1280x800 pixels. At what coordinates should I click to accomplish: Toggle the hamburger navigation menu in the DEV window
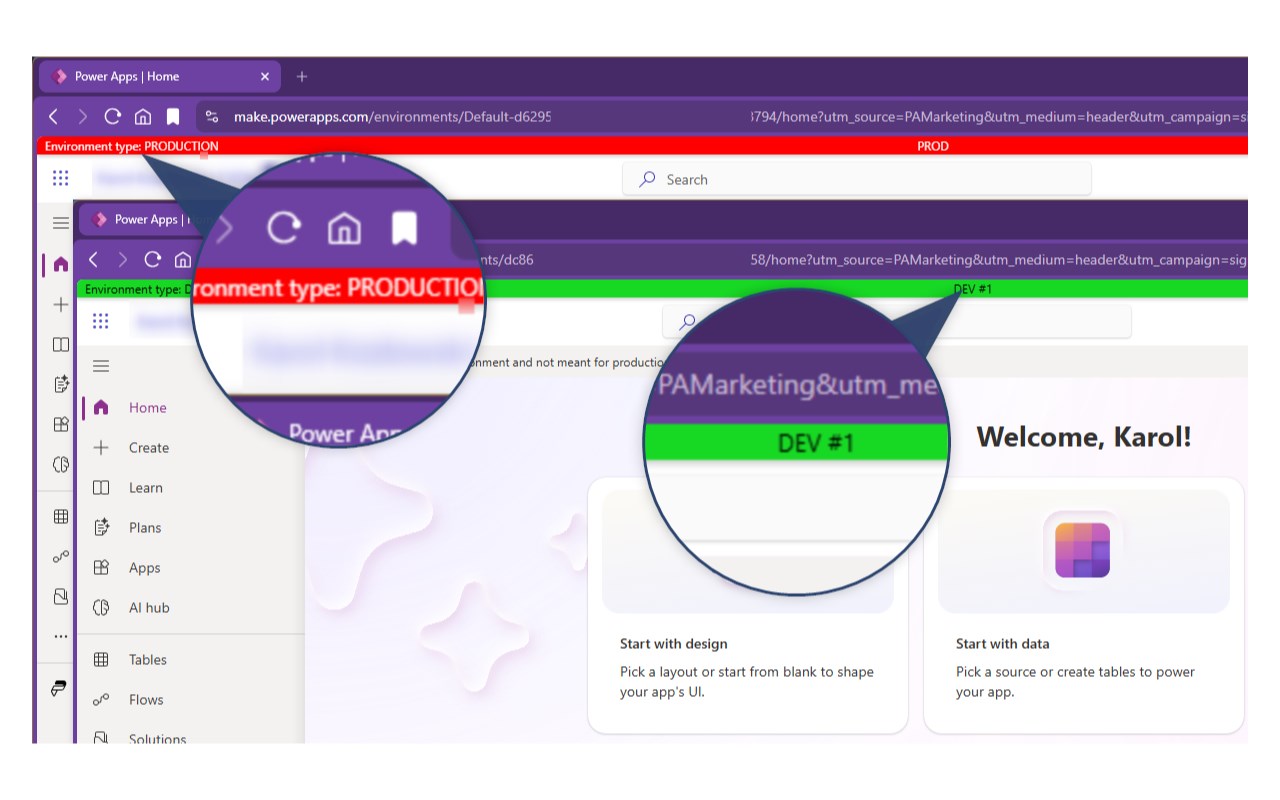(101, 367)
